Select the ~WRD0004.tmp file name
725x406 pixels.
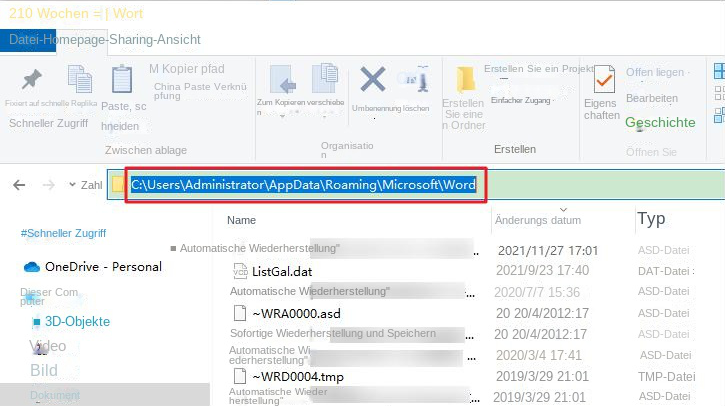pos(298,376)
